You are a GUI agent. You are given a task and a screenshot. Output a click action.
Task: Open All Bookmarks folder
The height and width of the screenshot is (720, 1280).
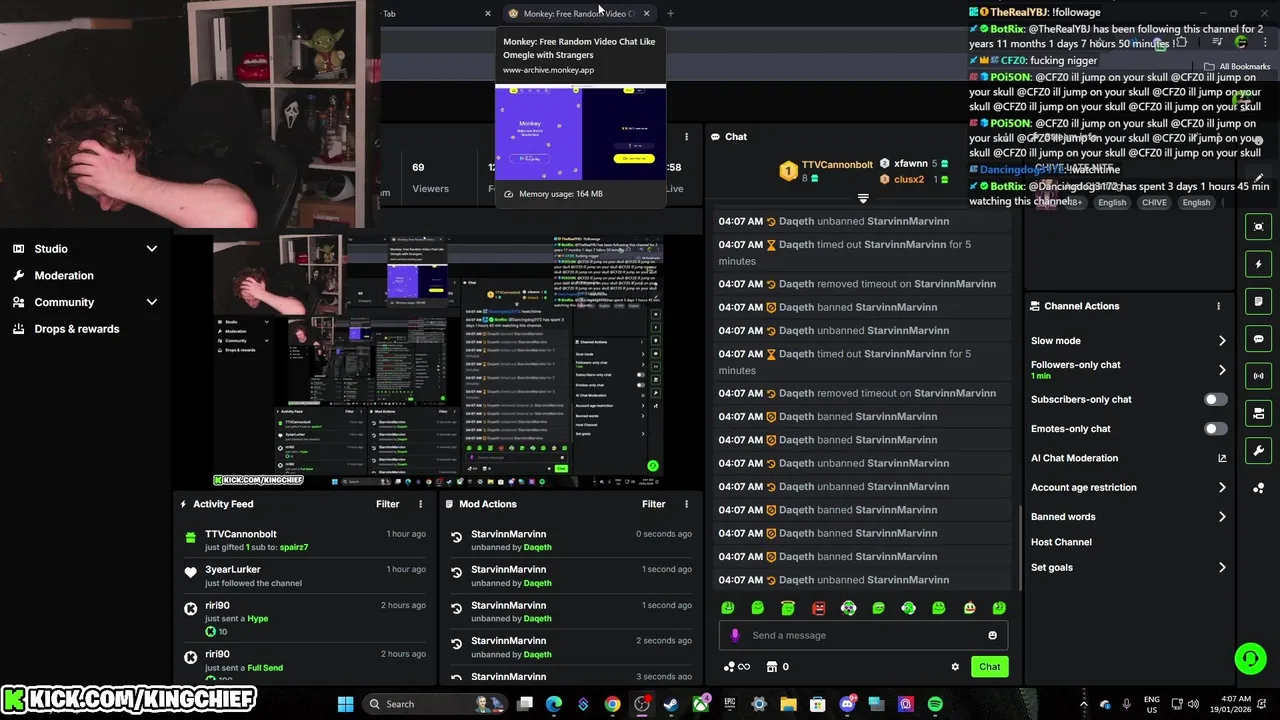pos(1237,67)
